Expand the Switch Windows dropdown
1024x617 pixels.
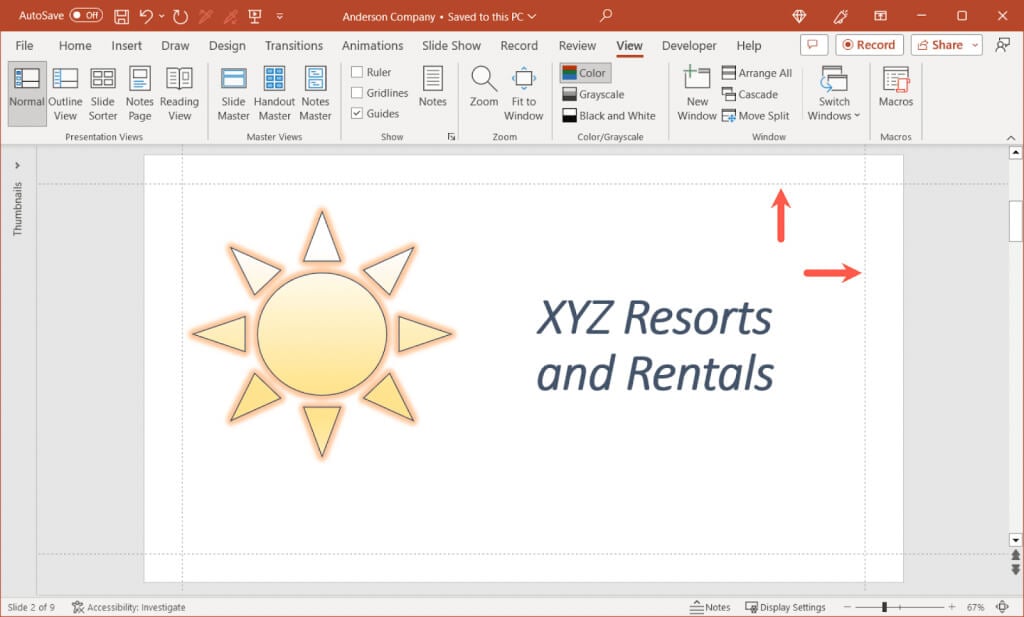click(834, 94)
